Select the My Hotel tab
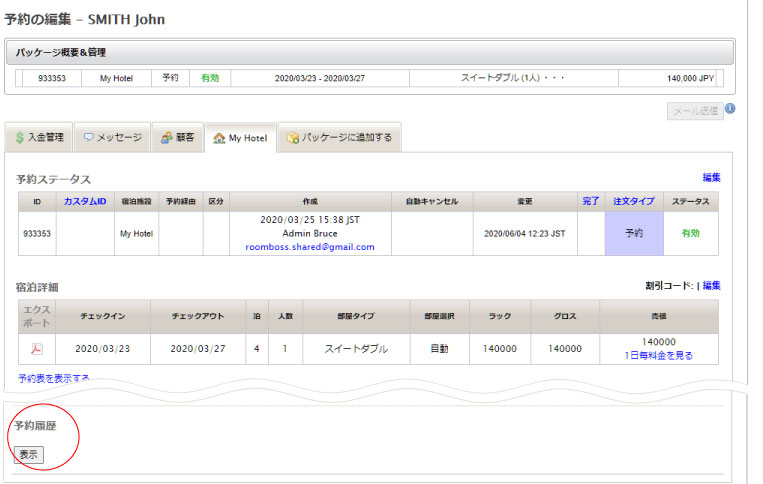Image resolution: width=763 pixels, height=484 pixels. point(239,138)
